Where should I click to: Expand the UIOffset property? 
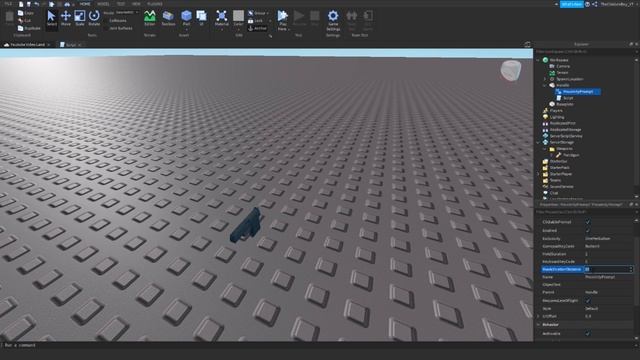[538, 316]
